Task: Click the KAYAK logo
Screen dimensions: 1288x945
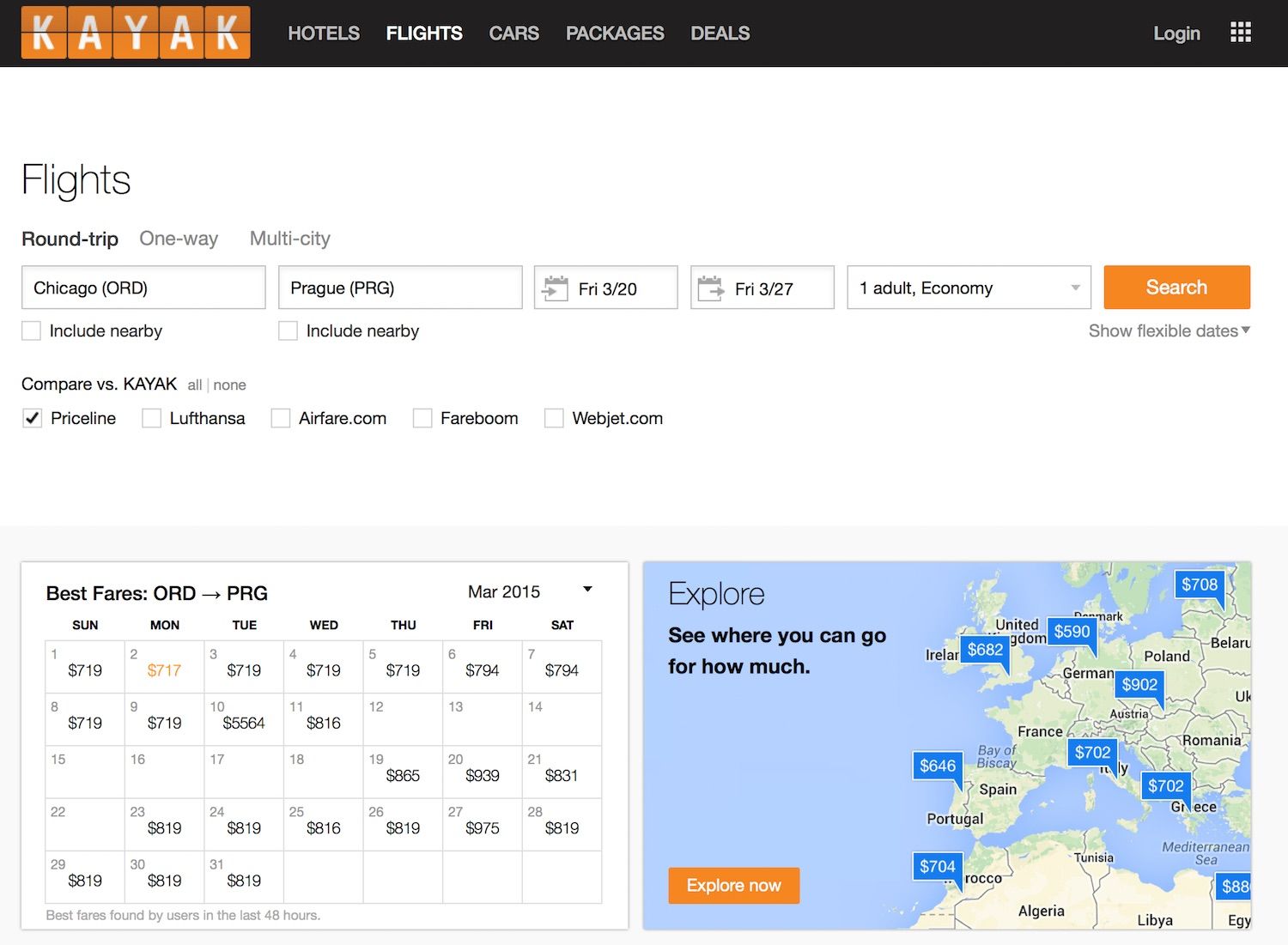Action: point(136,33)
